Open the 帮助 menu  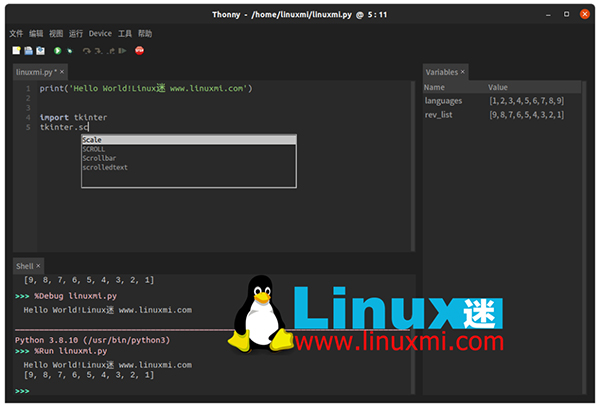coord(145,34)
